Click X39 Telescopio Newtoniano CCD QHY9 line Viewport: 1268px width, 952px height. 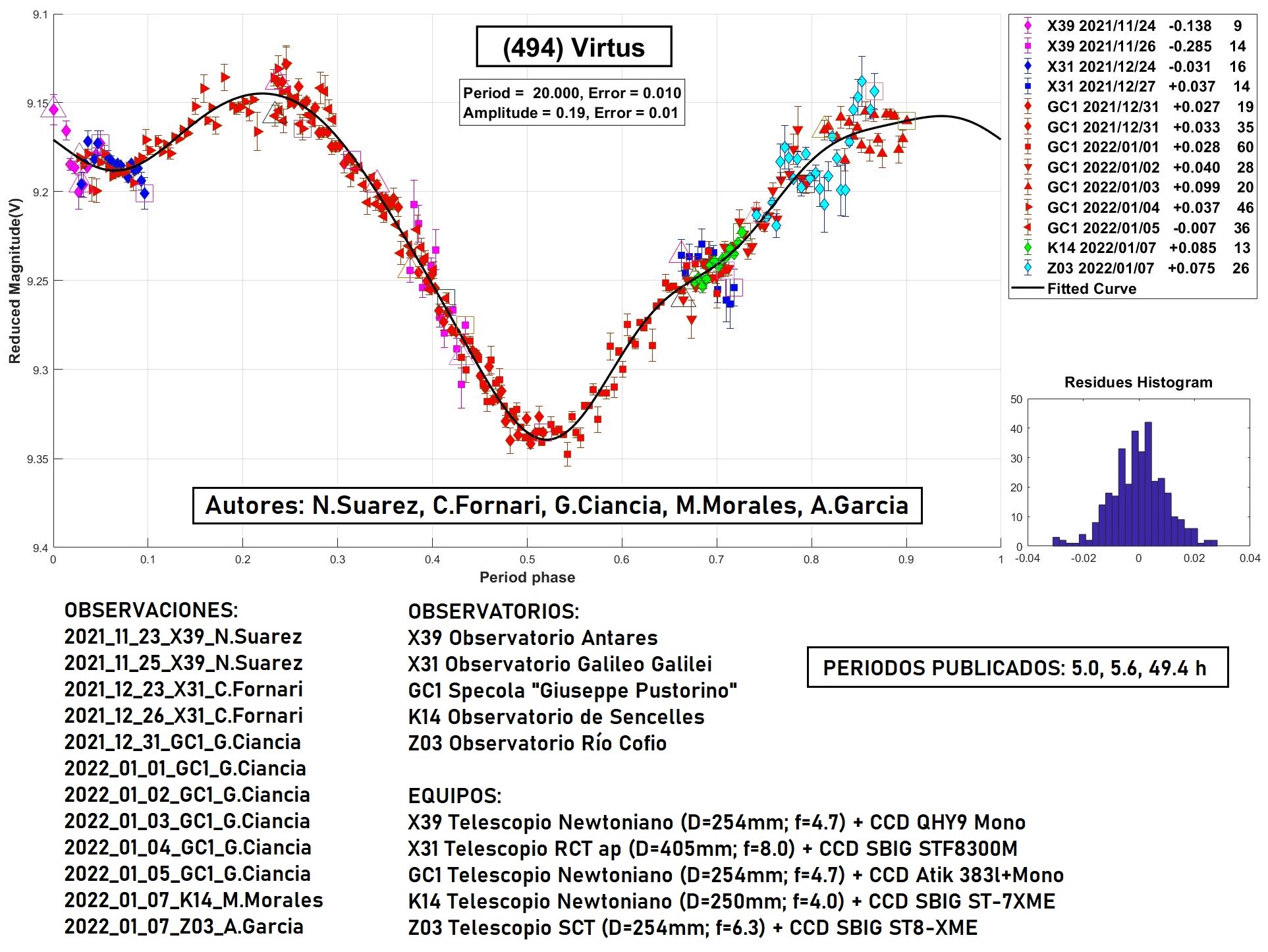pos(717,822)
